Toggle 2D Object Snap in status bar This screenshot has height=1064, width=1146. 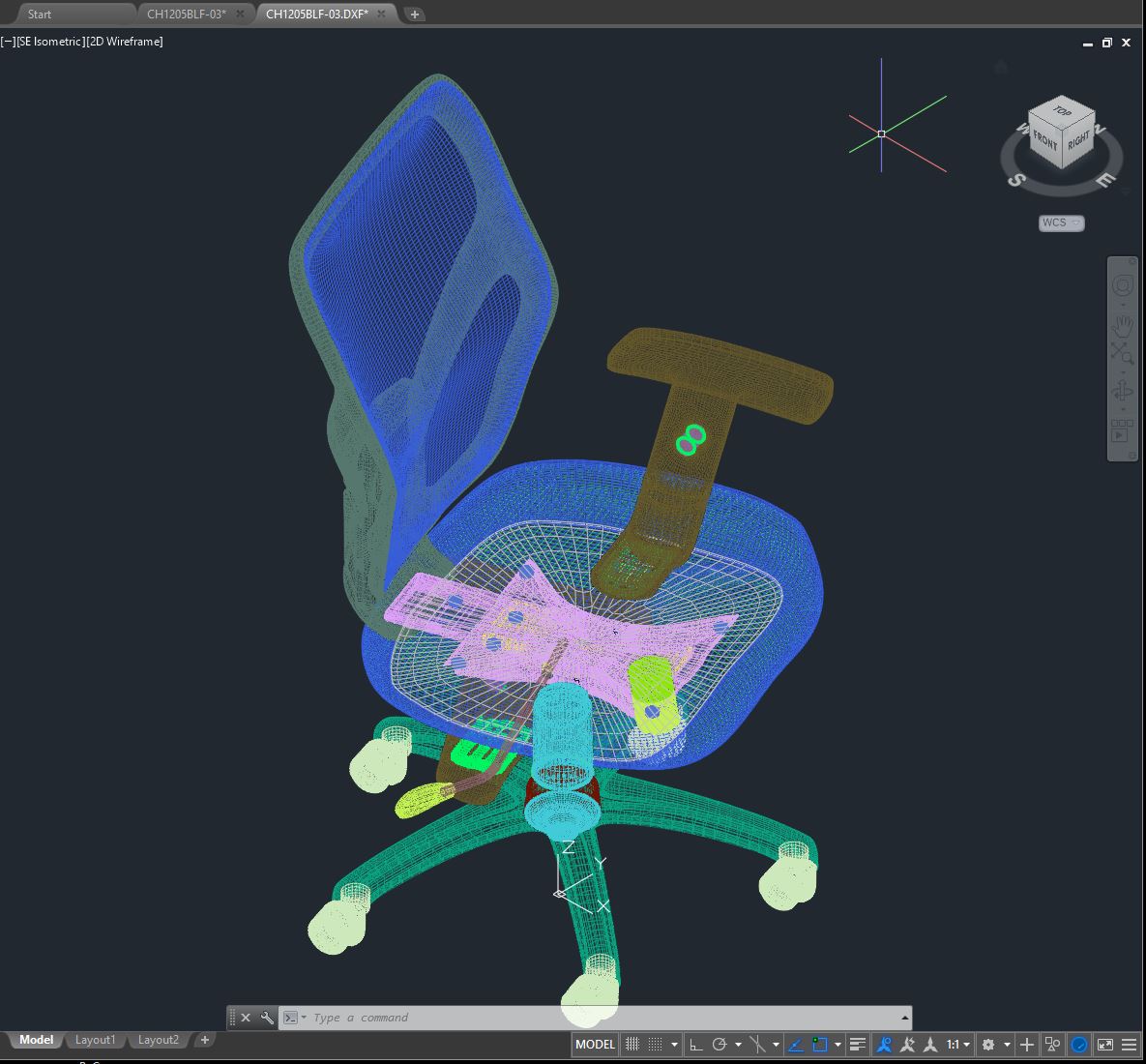click(820, 1045)
